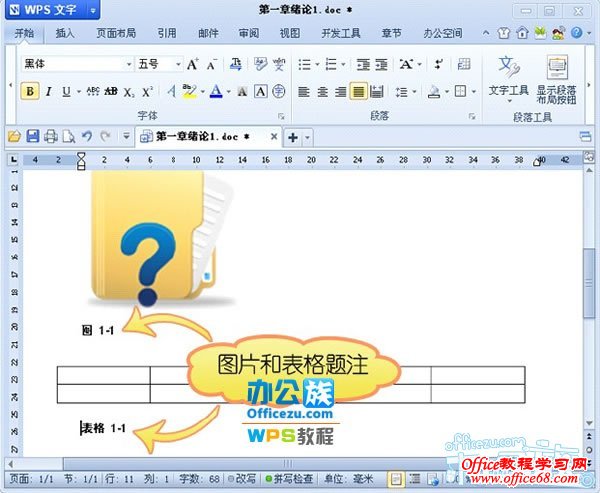The width and height of the screenshot is (600, 493).
Task: Toggle Italic formatting button
Action: click(48, 91)
